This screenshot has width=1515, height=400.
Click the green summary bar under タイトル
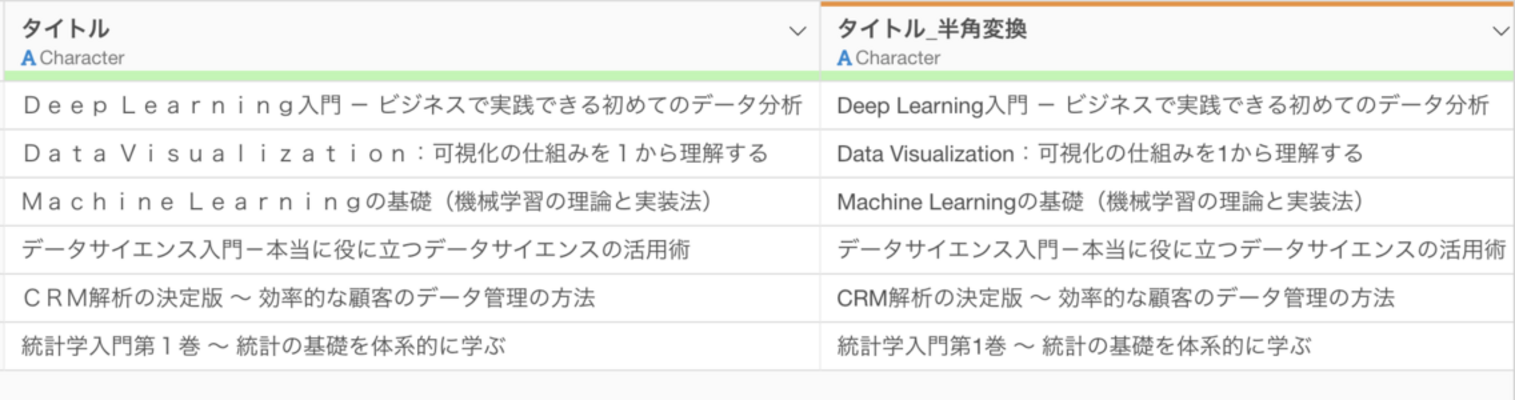tap(410, 76)
